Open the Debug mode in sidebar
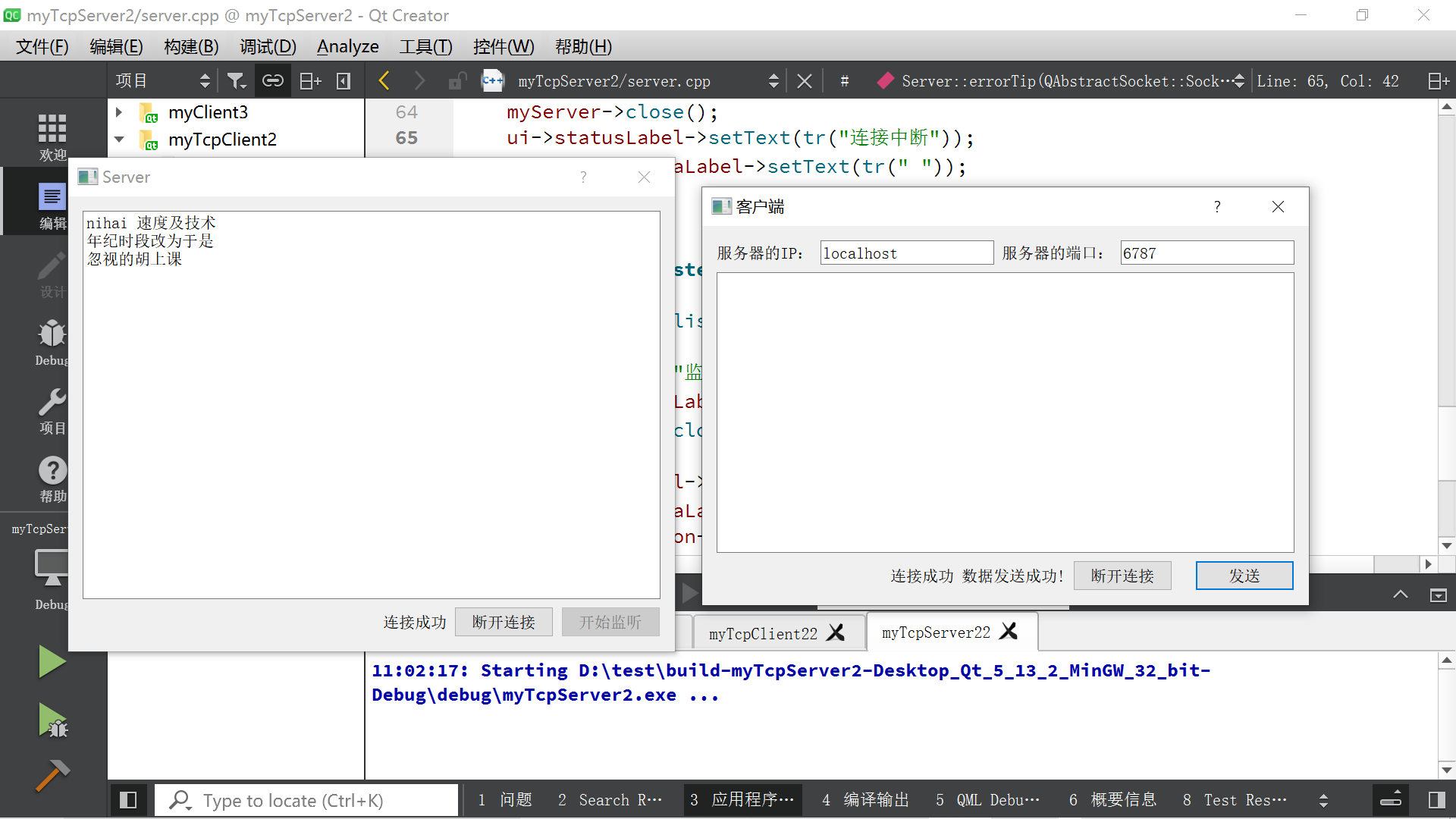The height and width of the screenshot is (819, 1456). point(52,341)
